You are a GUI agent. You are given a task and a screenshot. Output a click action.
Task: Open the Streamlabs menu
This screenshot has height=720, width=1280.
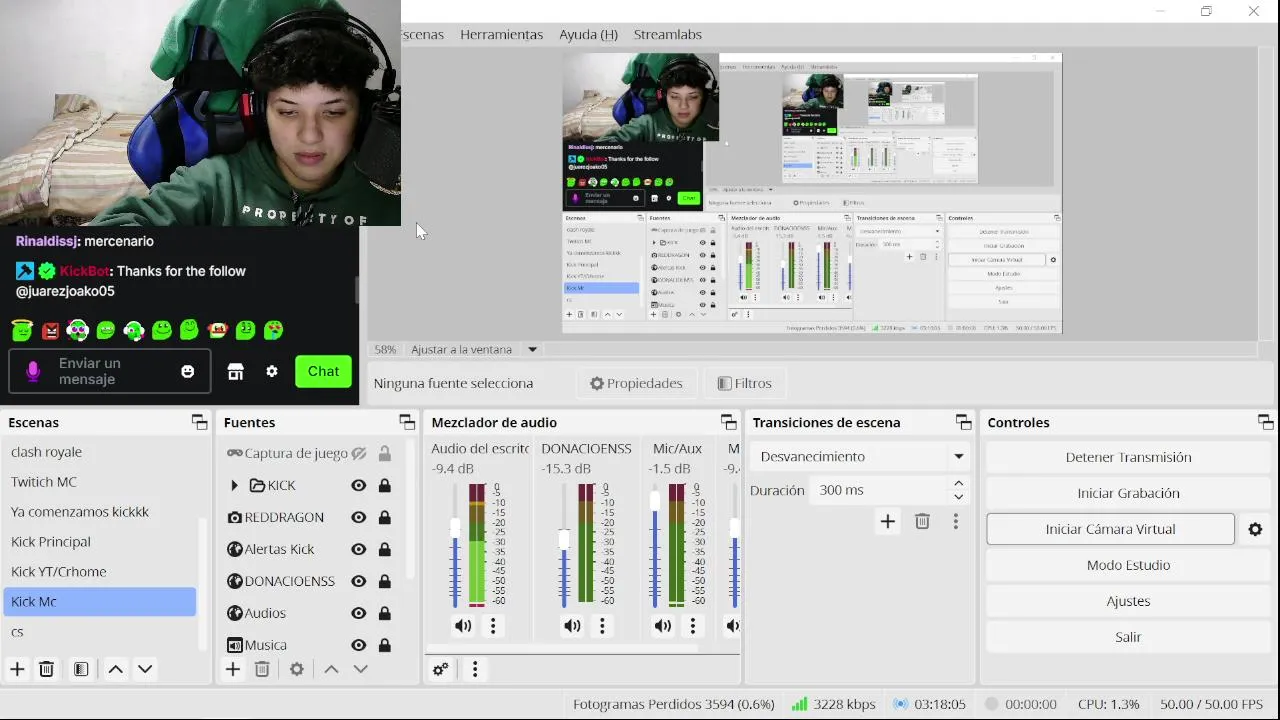(x=667, y=34)
